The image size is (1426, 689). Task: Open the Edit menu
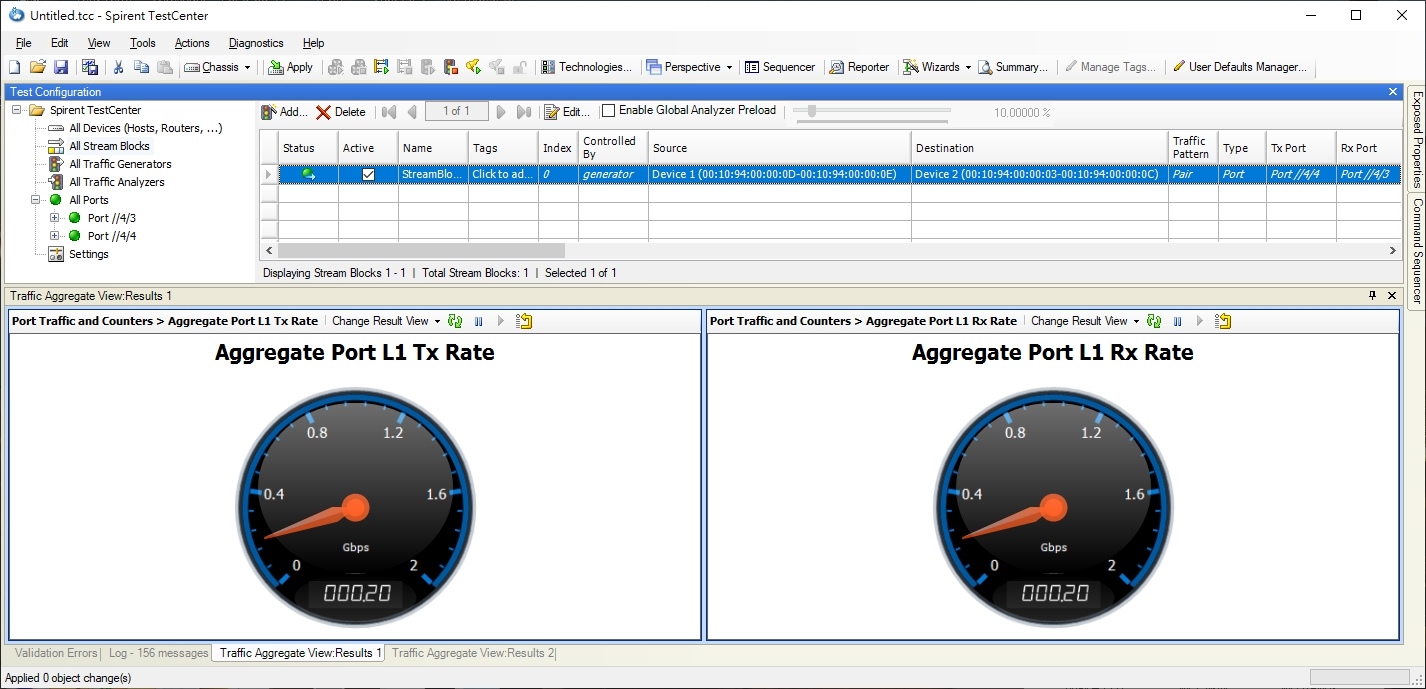(x=60, y=43)
